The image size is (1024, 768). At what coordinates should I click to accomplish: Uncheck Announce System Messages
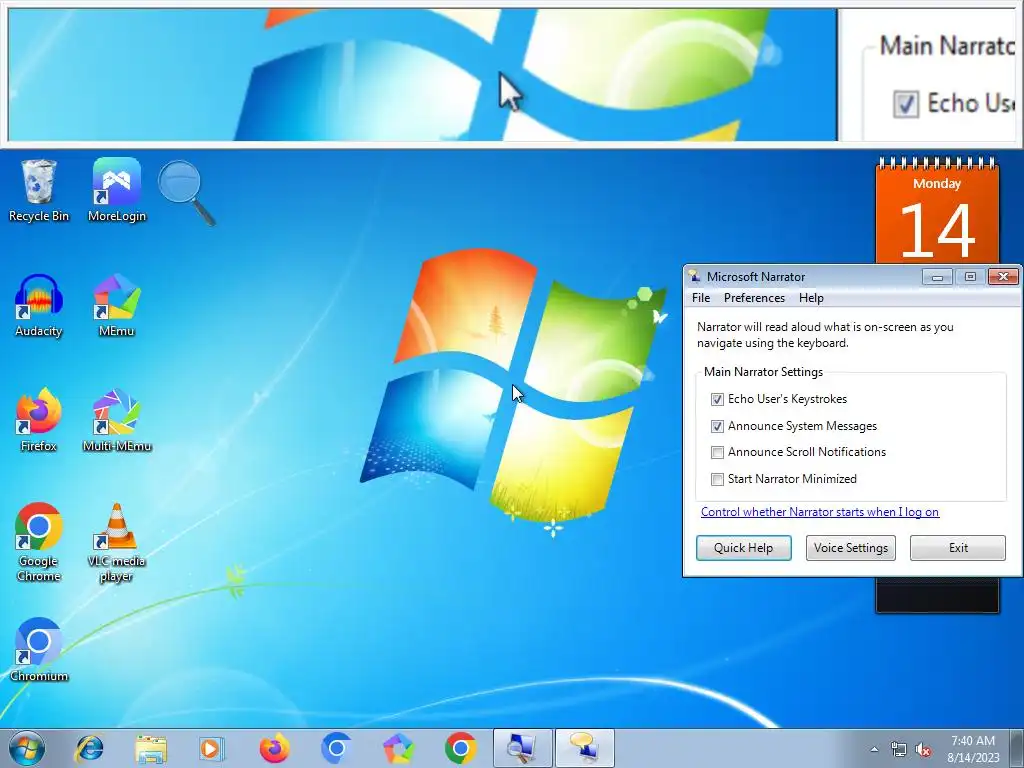point(717,426)
